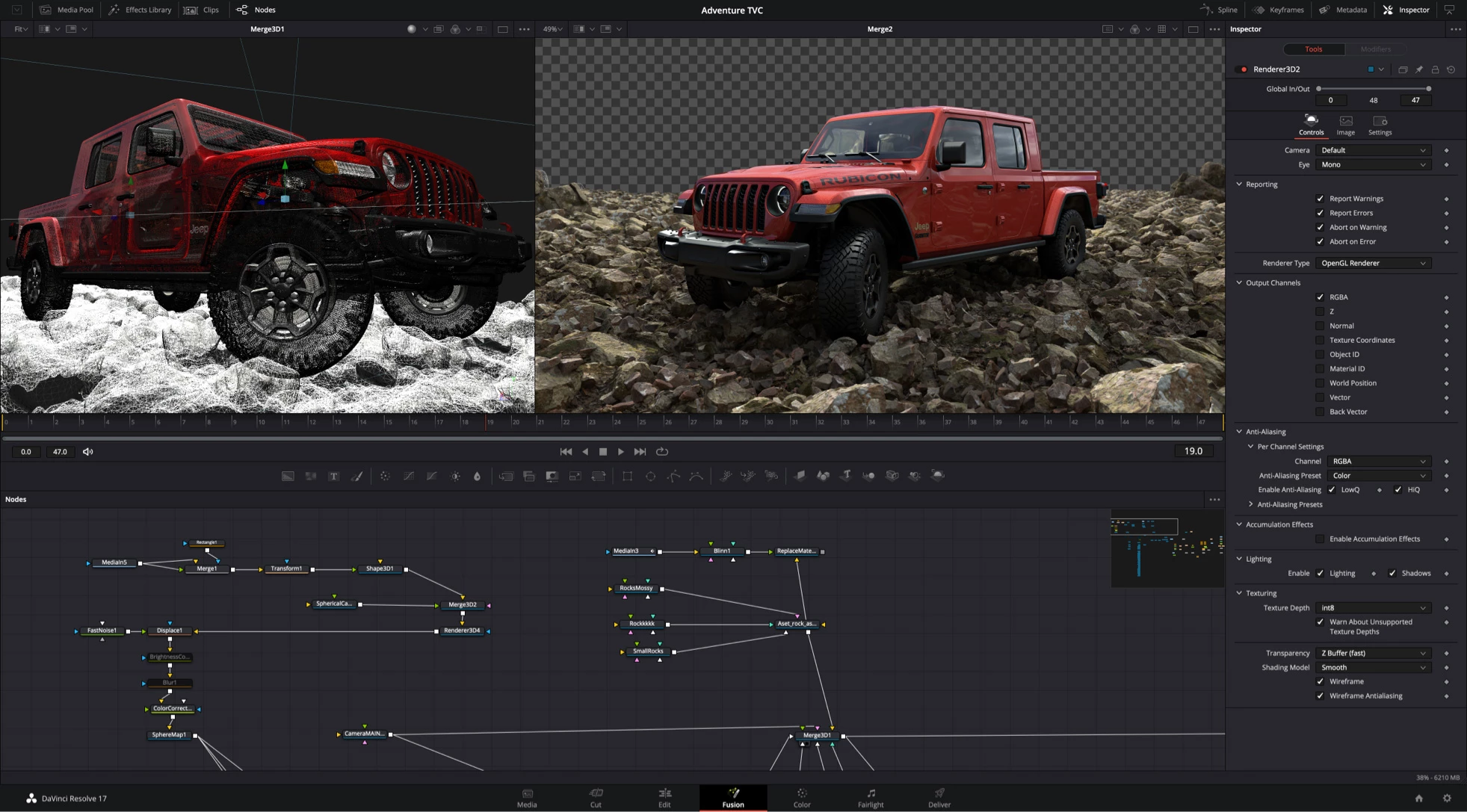Select the Paint tool
The image size is (1467, 812).
(357, 476)
